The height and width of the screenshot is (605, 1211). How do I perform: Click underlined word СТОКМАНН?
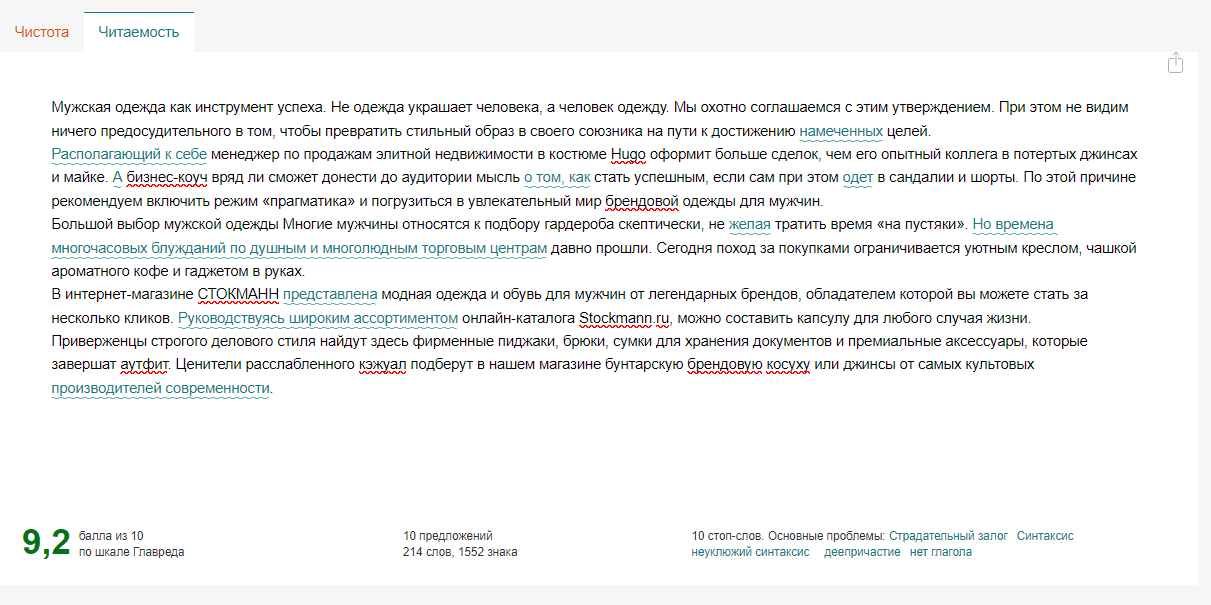pos(239,294)
